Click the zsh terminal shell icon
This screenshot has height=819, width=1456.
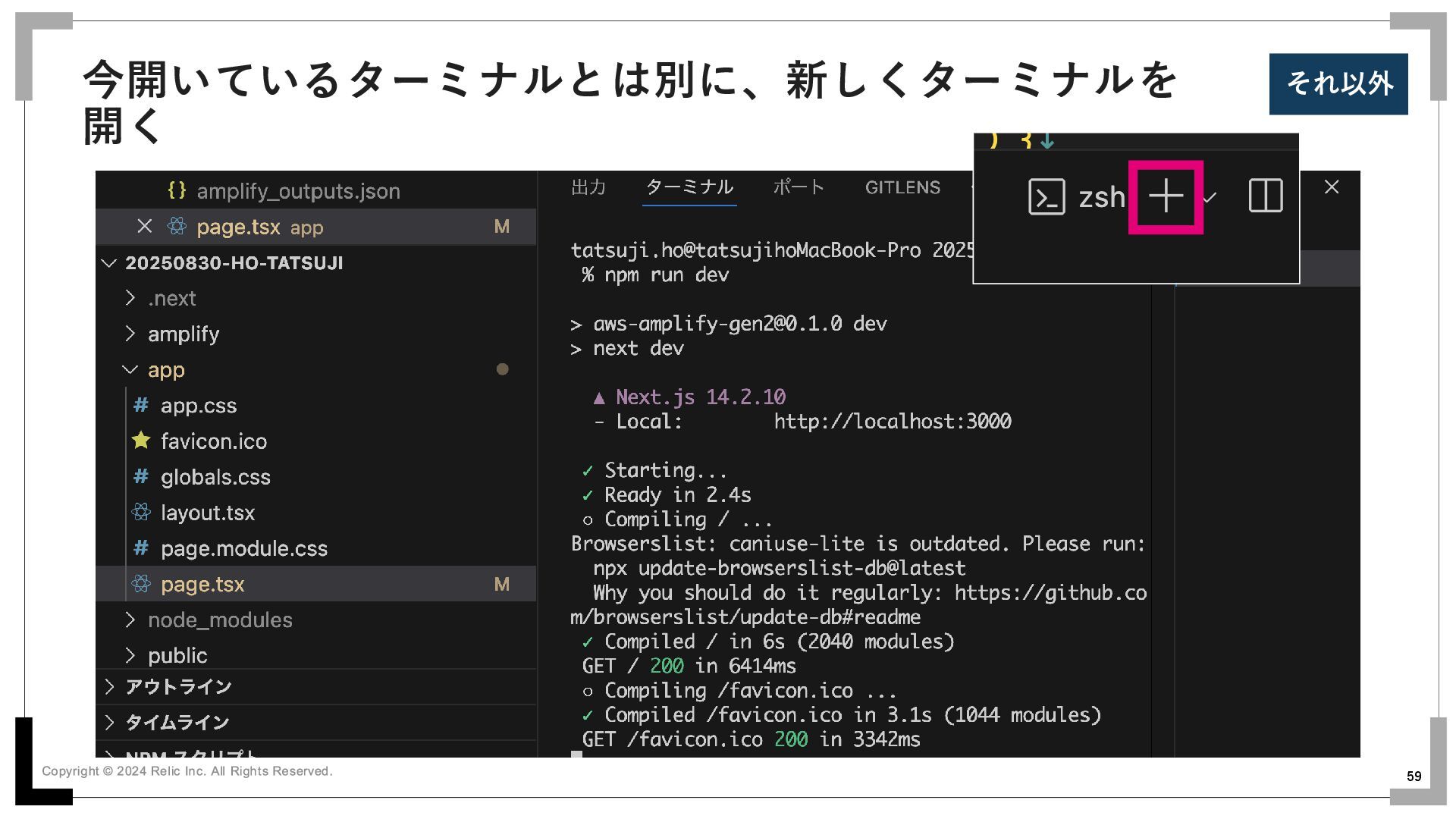click(1046, 197)
